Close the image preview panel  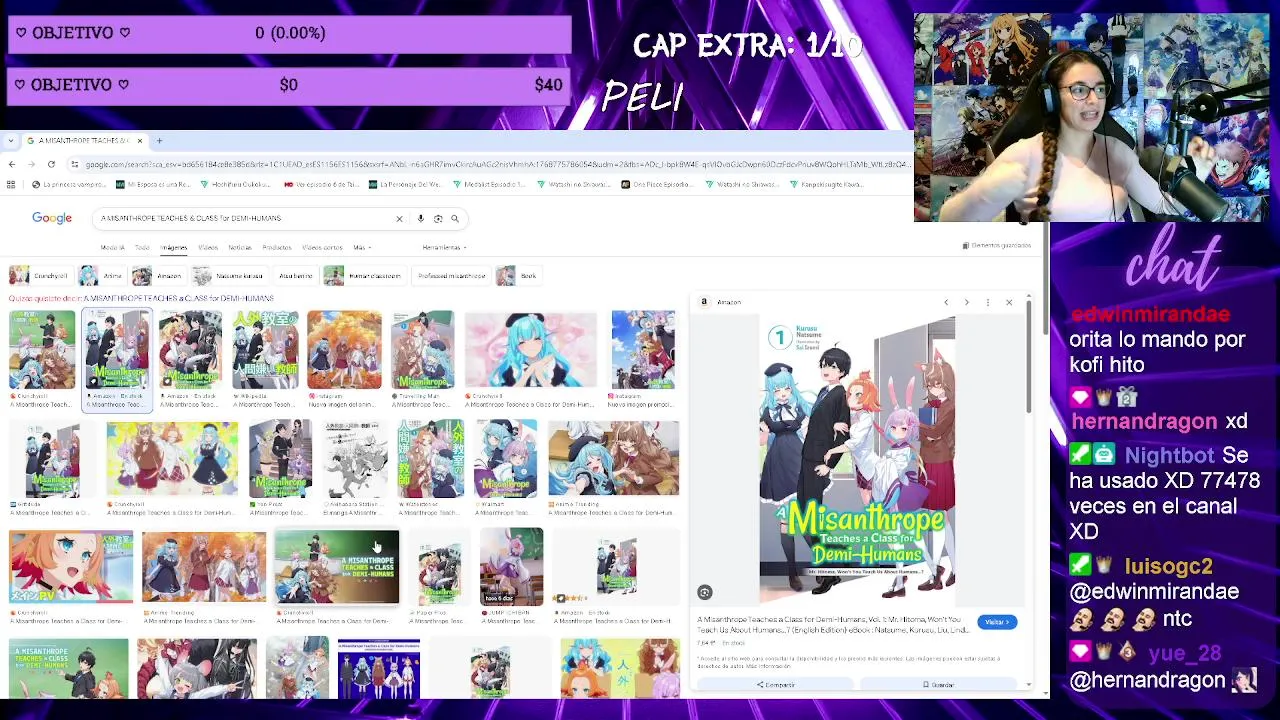coord(1009,302)
